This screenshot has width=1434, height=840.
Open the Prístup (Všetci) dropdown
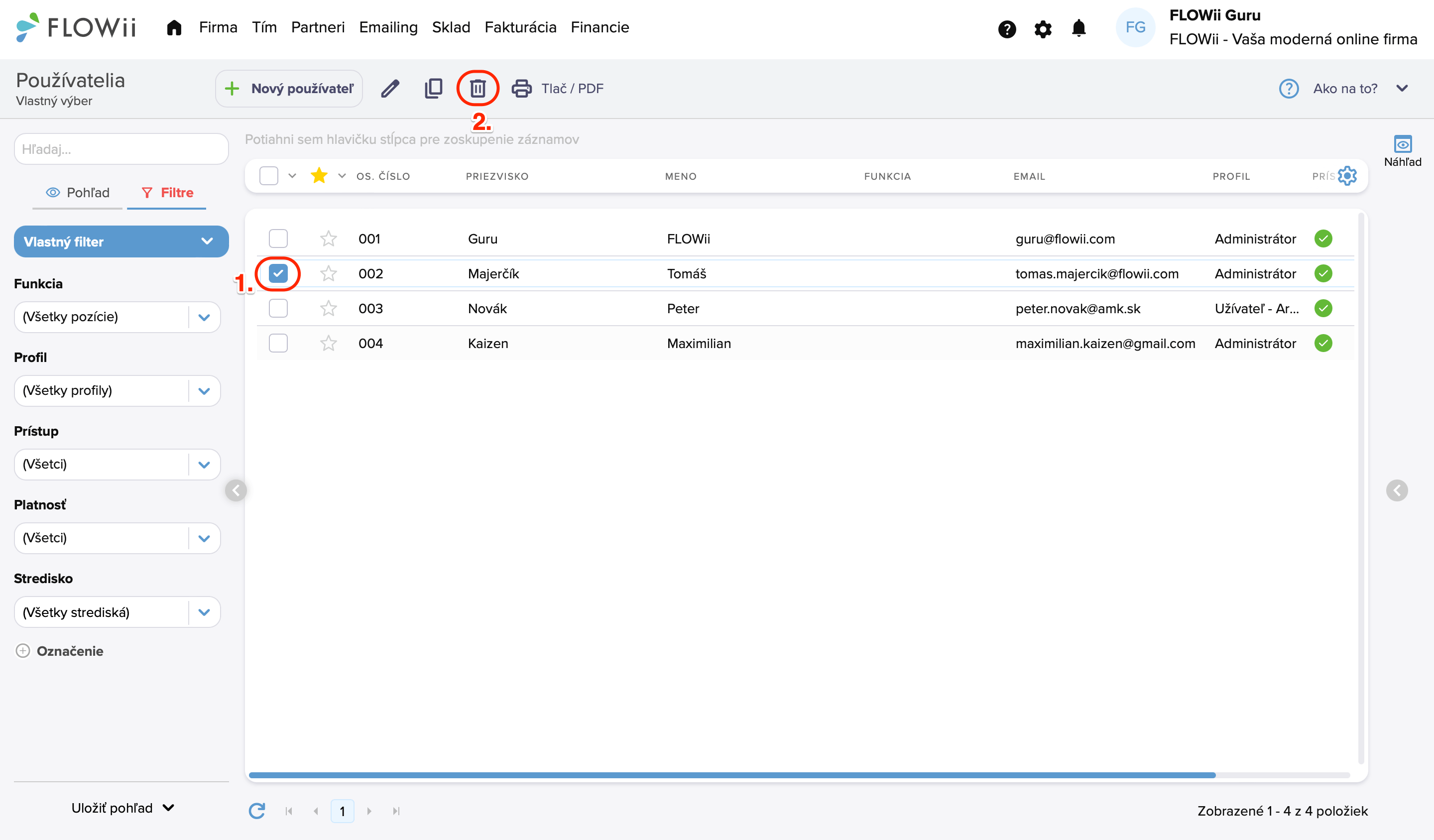pos(117,465)
